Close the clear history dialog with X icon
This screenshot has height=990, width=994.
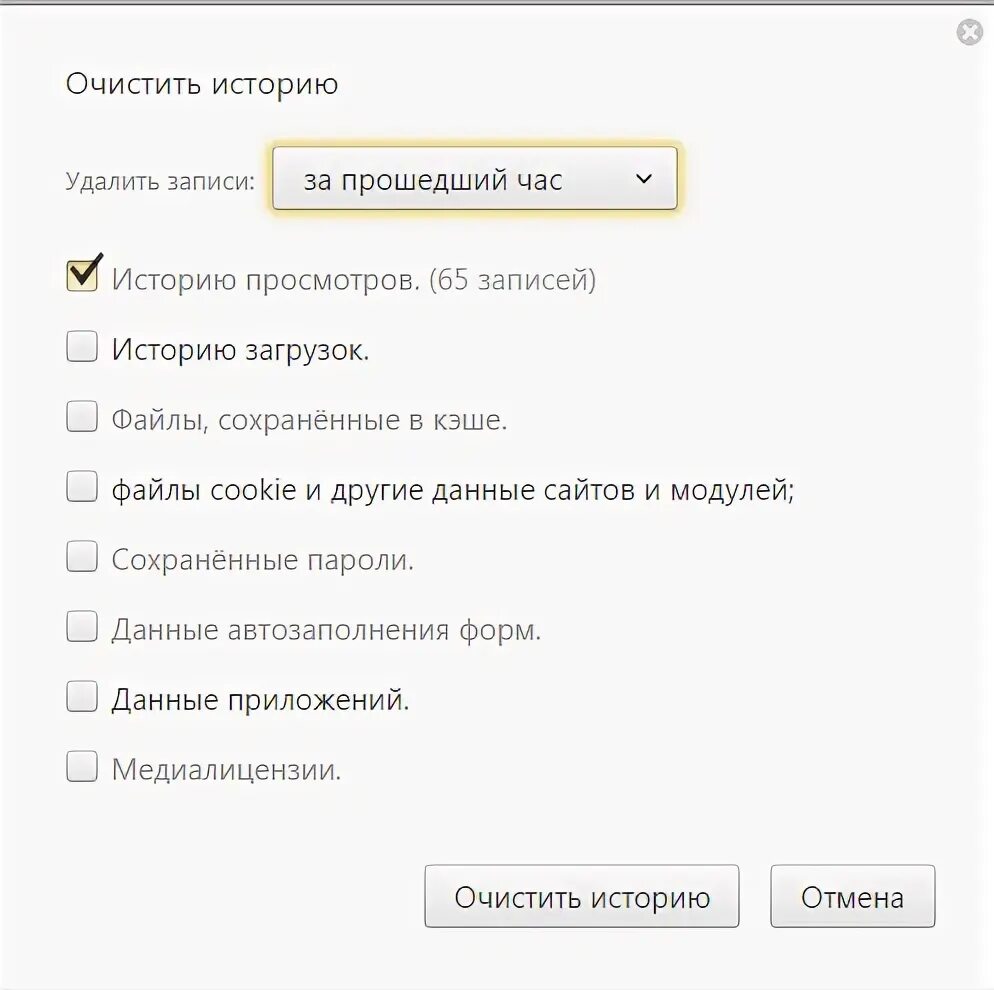(969, 33)
